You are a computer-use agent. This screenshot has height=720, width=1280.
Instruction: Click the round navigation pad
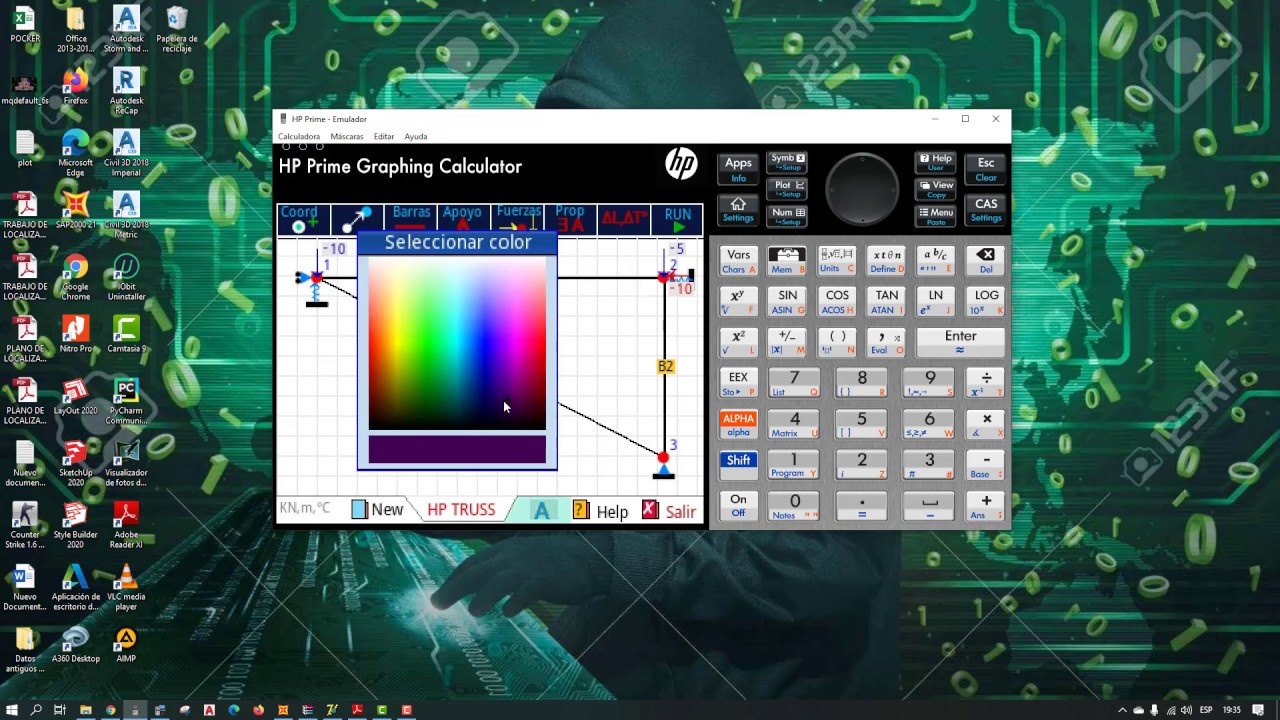coord(862,189)
